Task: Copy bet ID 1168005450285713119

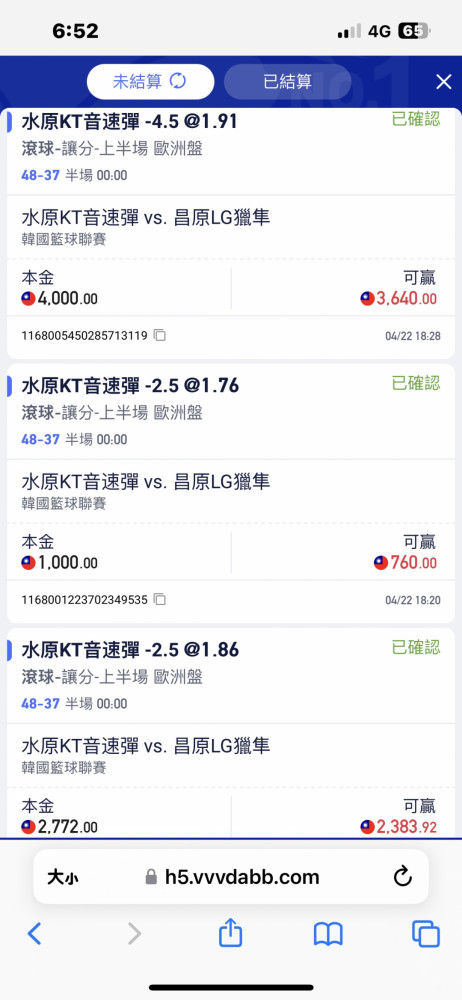Action: [x=160, y=335]
